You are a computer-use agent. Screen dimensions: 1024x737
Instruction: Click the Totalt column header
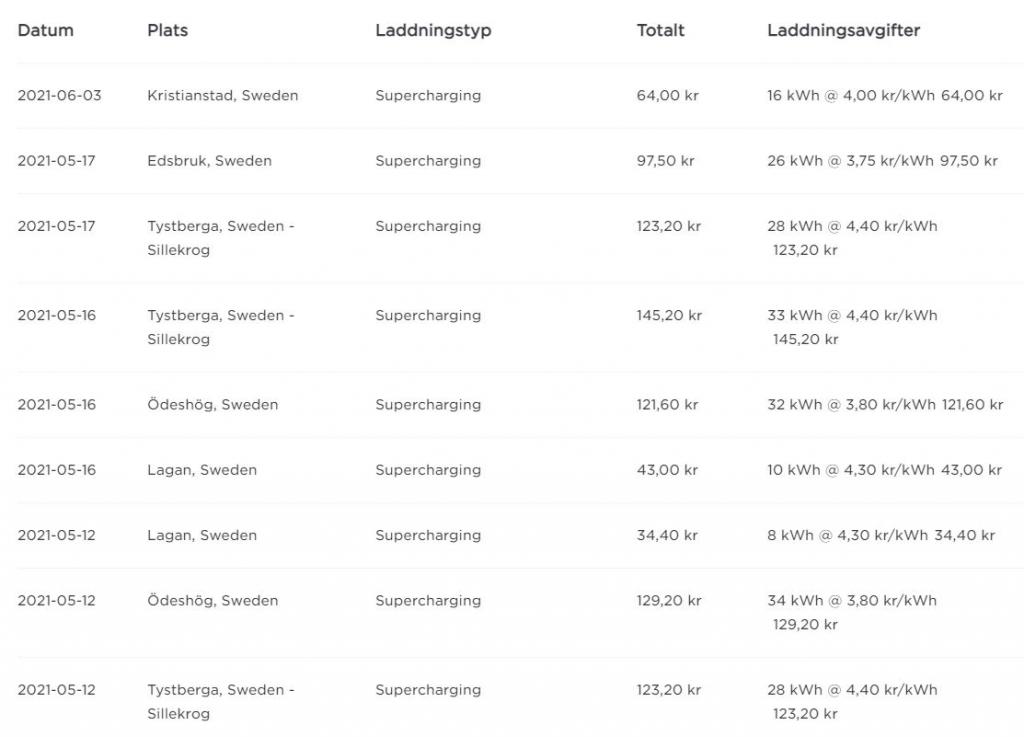(660, 31)
